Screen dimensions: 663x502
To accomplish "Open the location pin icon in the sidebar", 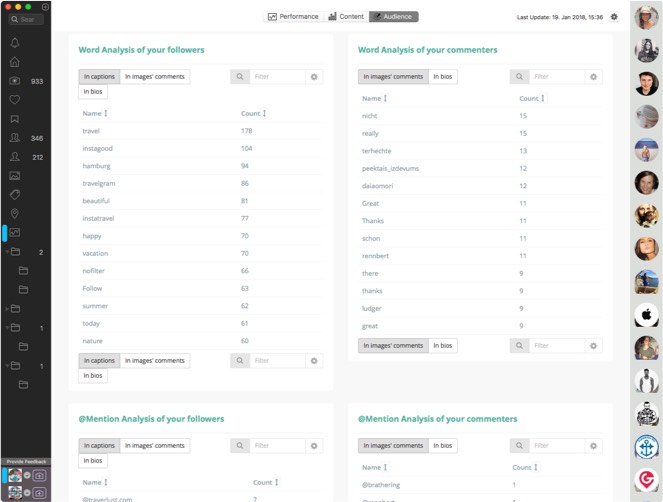I will tap(15, 213).
